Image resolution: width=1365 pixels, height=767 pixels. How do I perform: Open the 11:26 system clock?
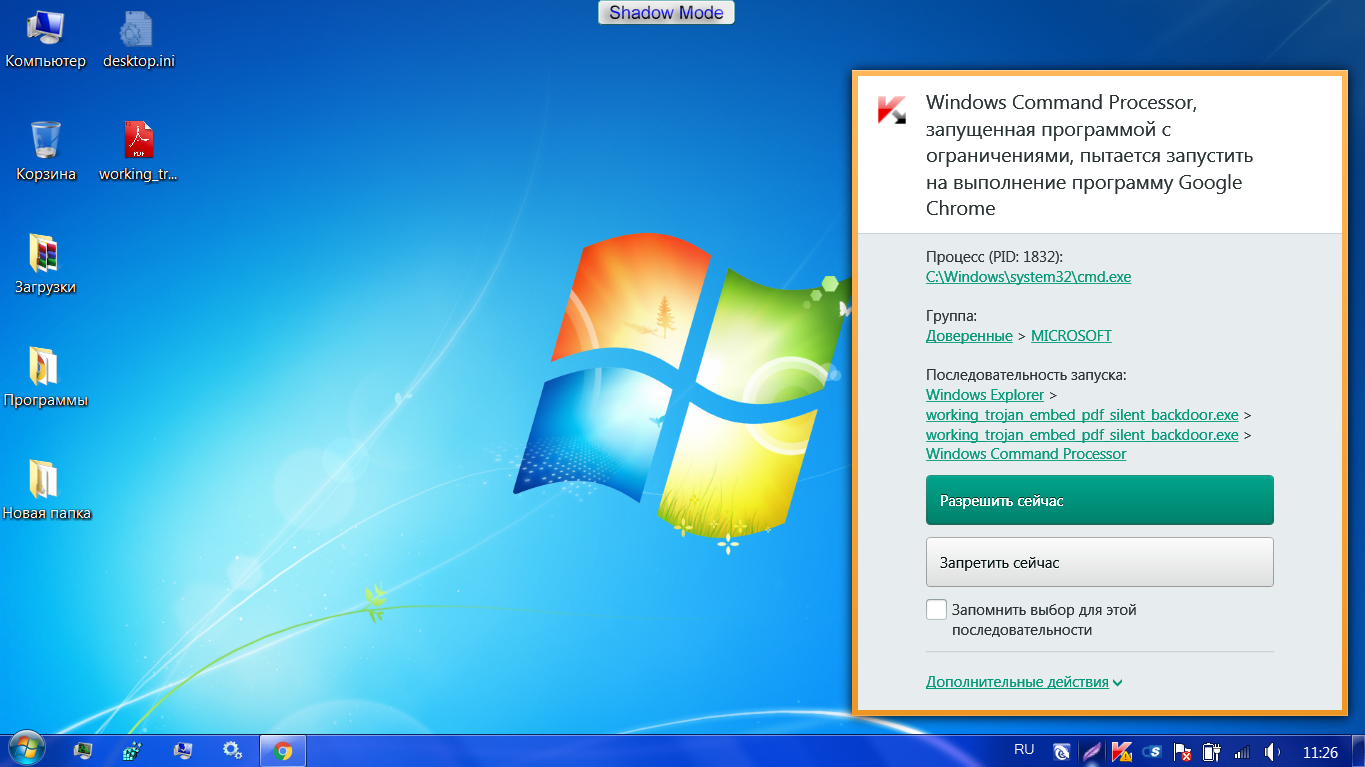(1321, 751)
